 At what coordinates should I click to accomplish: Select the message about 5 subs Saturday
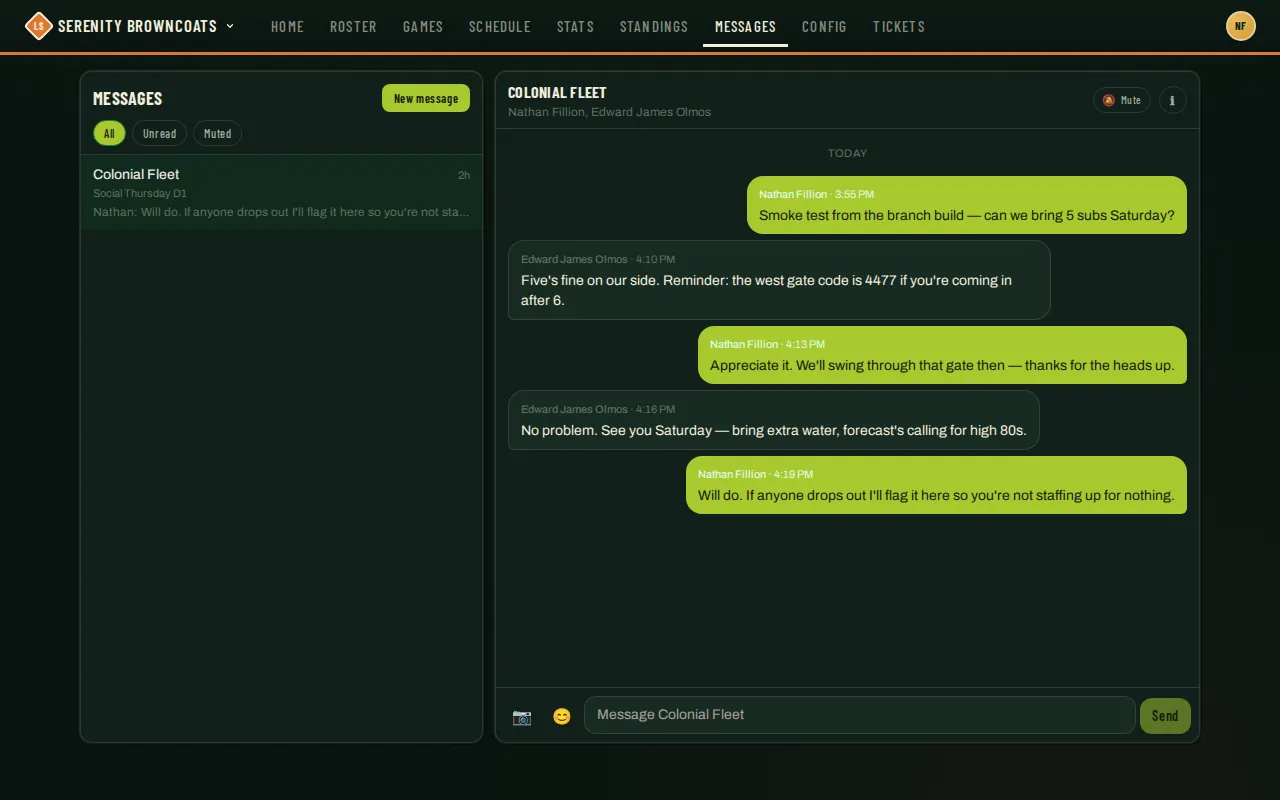tap(967, 205)
